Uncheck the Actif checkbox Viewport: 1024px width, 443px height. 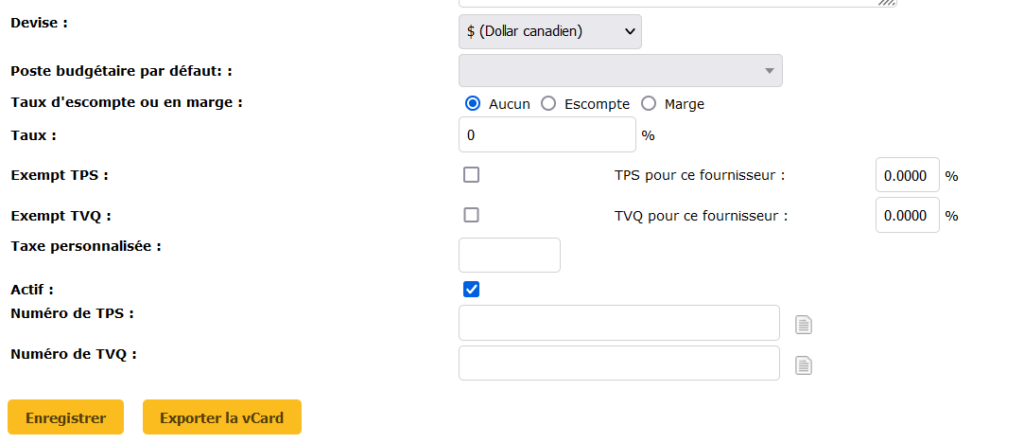click(x=471, y=289)
